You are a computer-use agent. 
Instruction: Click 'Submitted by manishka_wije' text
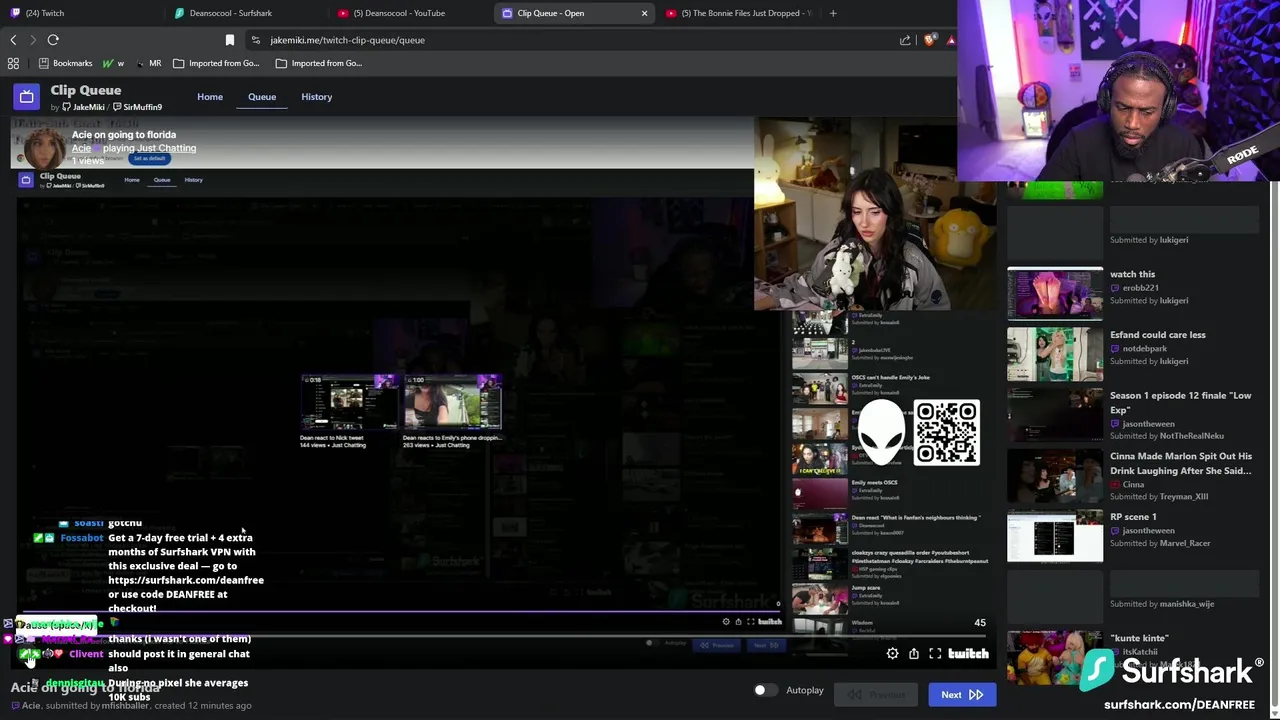click(1162, 604)
